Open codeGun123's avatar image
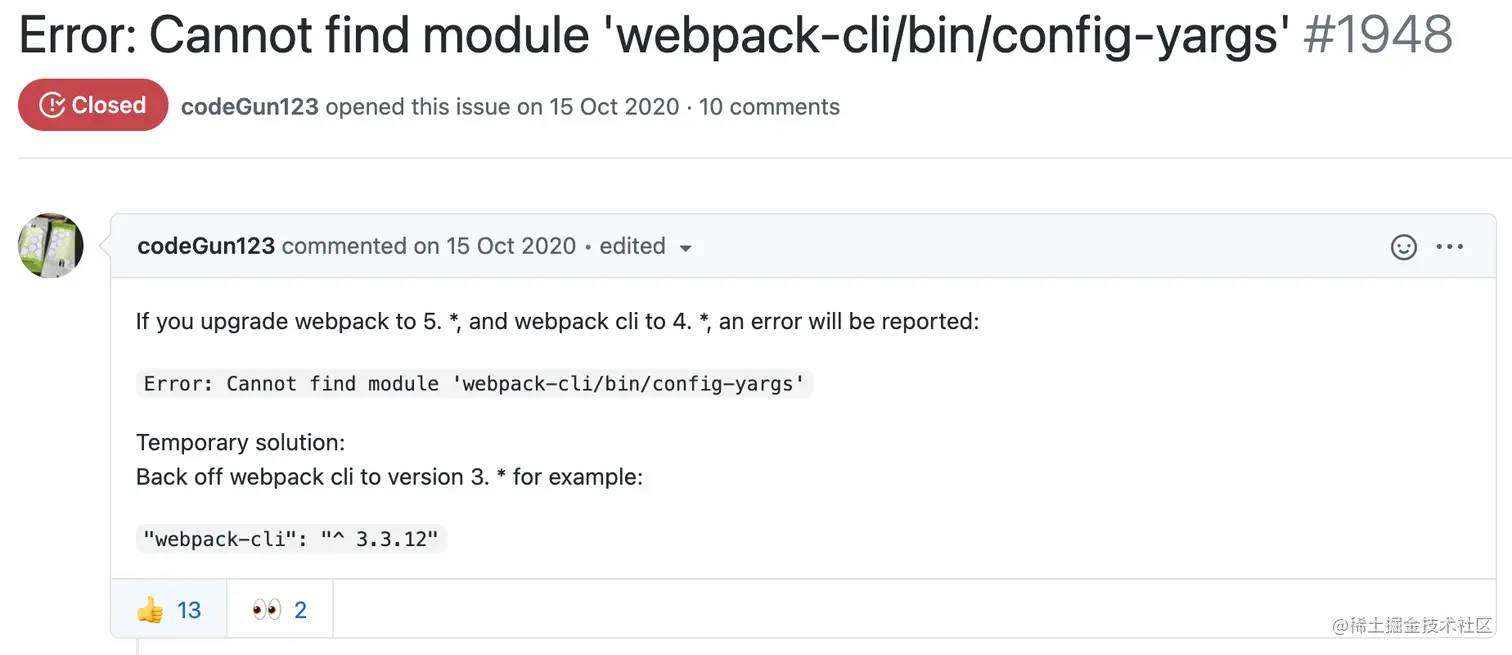Image resolution: width=1512 pixels, height=655 pixels. coord(51,245)
